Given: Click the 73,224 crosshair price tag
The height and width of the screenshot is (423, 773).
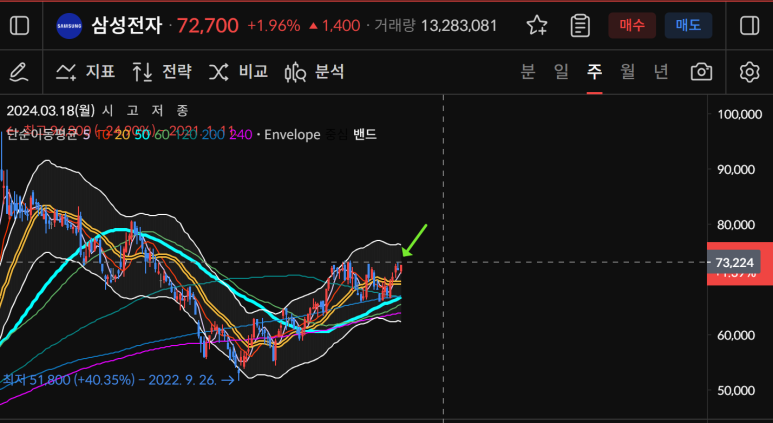Looking at the screenshot, I should pyautogui.click(x=734, y=263).
